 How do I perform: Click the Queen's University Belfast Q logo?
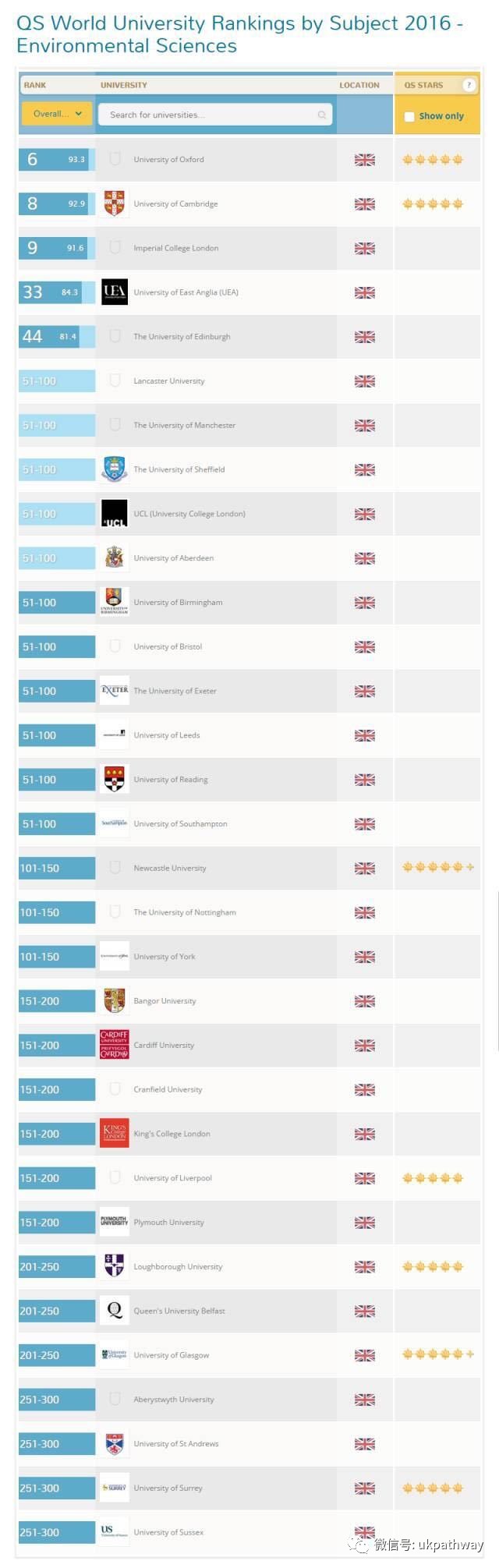[x=115, y=1311]
